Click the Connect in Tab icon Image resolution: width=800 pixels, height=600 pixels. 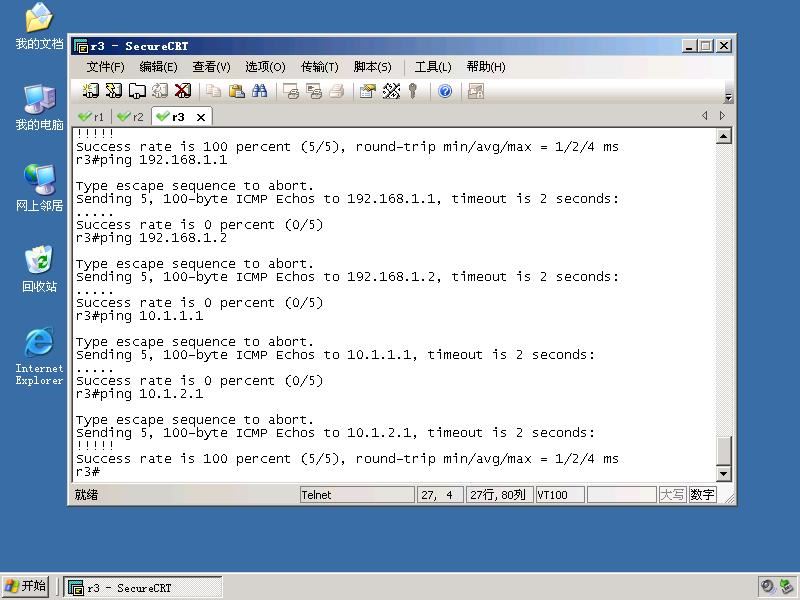tap(137, 91)
